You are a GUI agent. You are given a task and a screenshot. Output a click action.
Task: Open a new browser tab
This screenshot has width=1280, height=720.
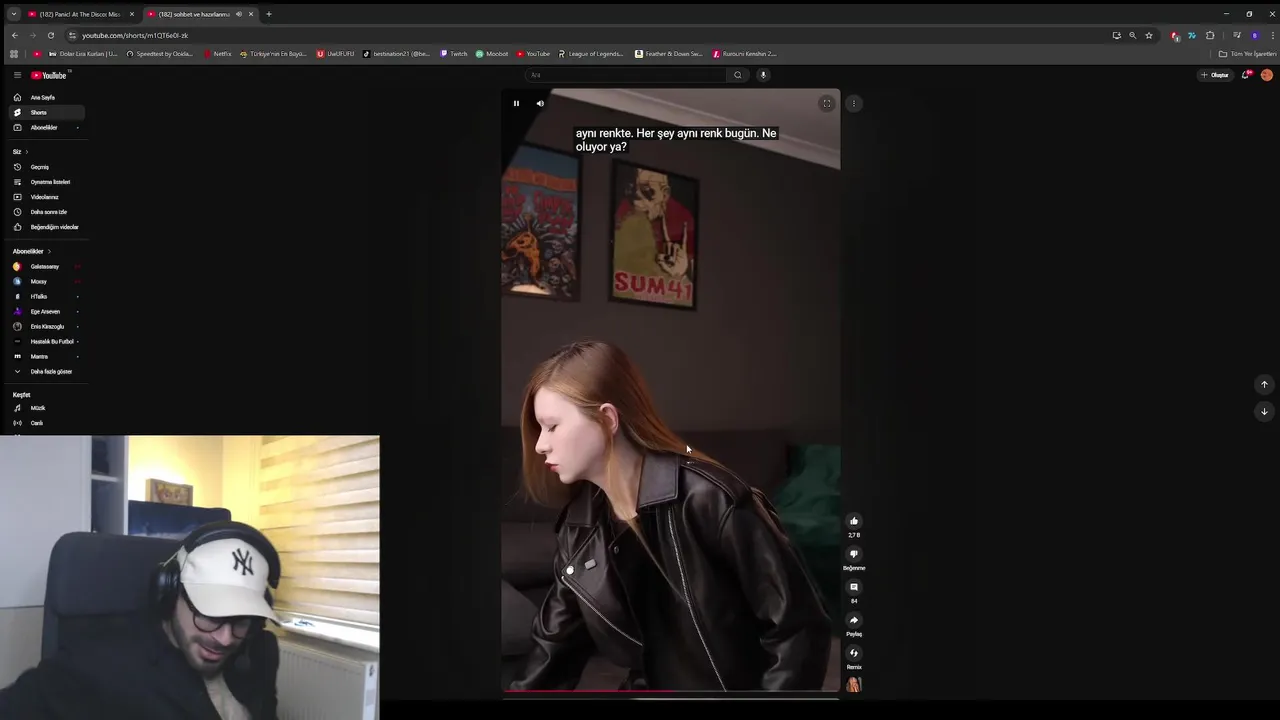(268, 14)
